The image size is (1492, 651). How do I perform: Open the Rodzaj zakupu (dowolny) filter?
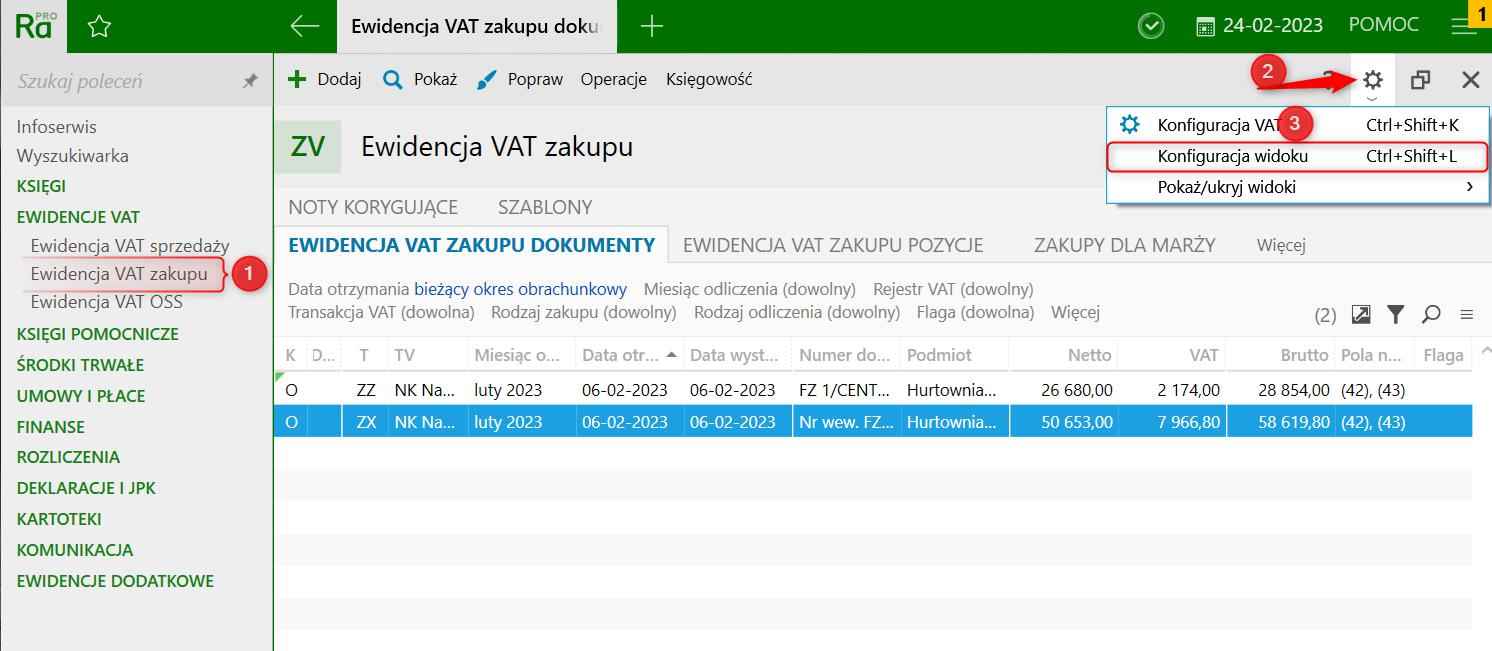584,312
